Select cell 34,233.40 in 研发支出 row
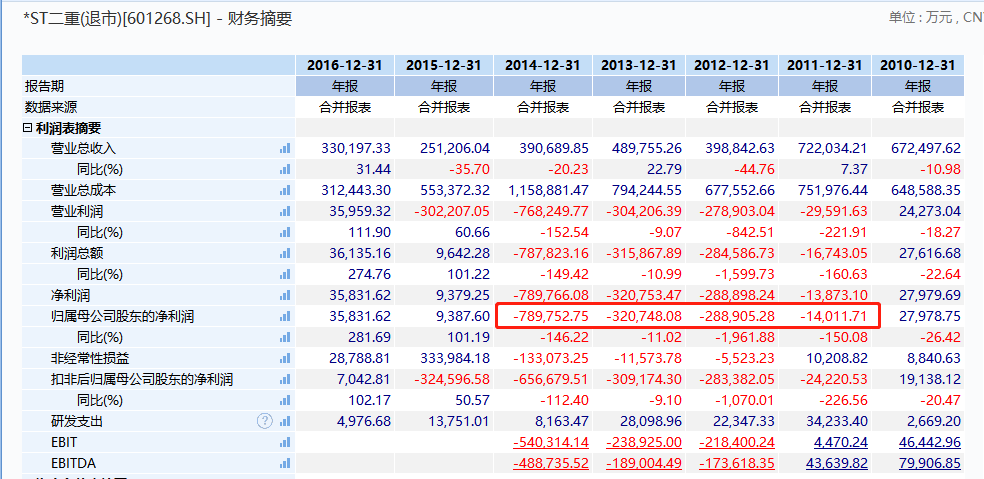 tap(835, 421)
